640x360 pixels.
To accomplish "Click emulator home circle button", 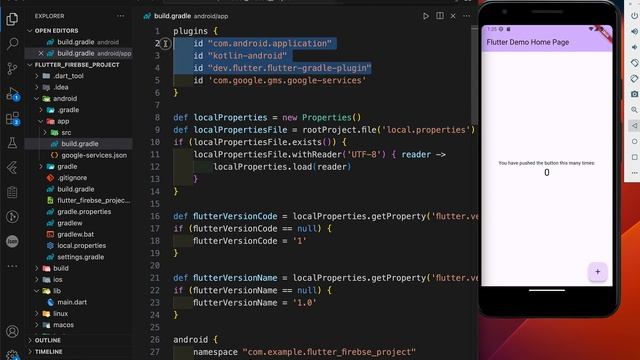I will point(634,141).
